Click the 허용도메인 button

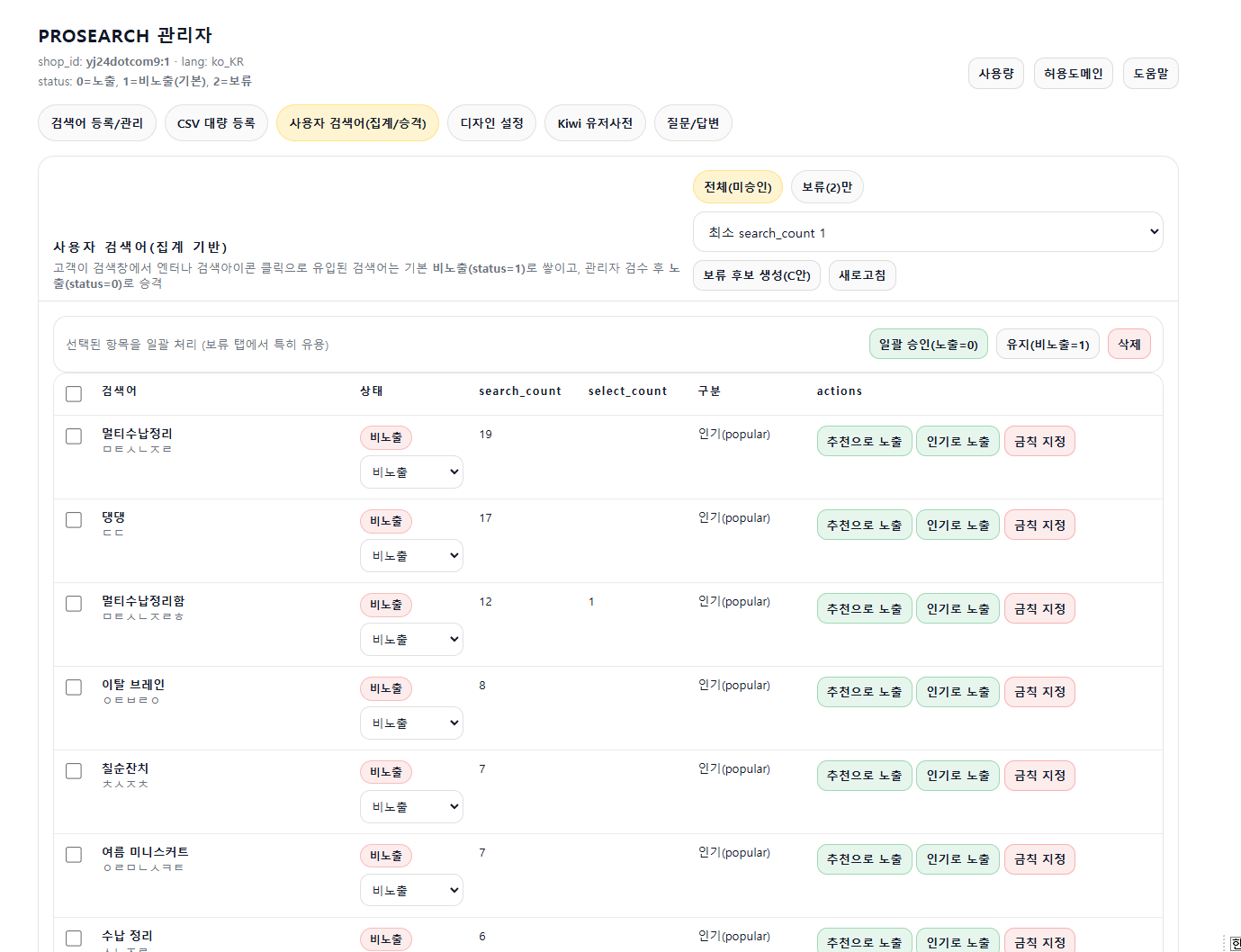point(1073,73)
